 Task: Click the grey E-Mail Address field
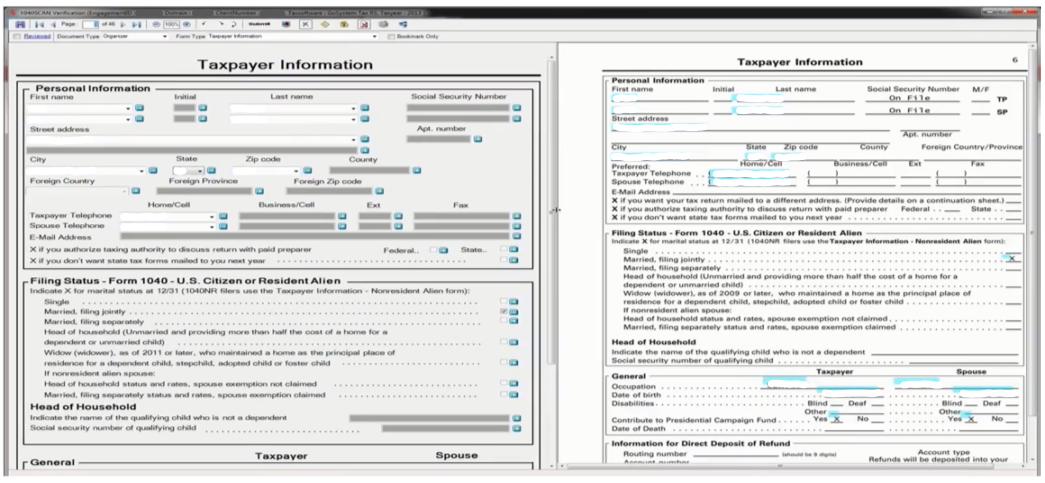[315, 236]
